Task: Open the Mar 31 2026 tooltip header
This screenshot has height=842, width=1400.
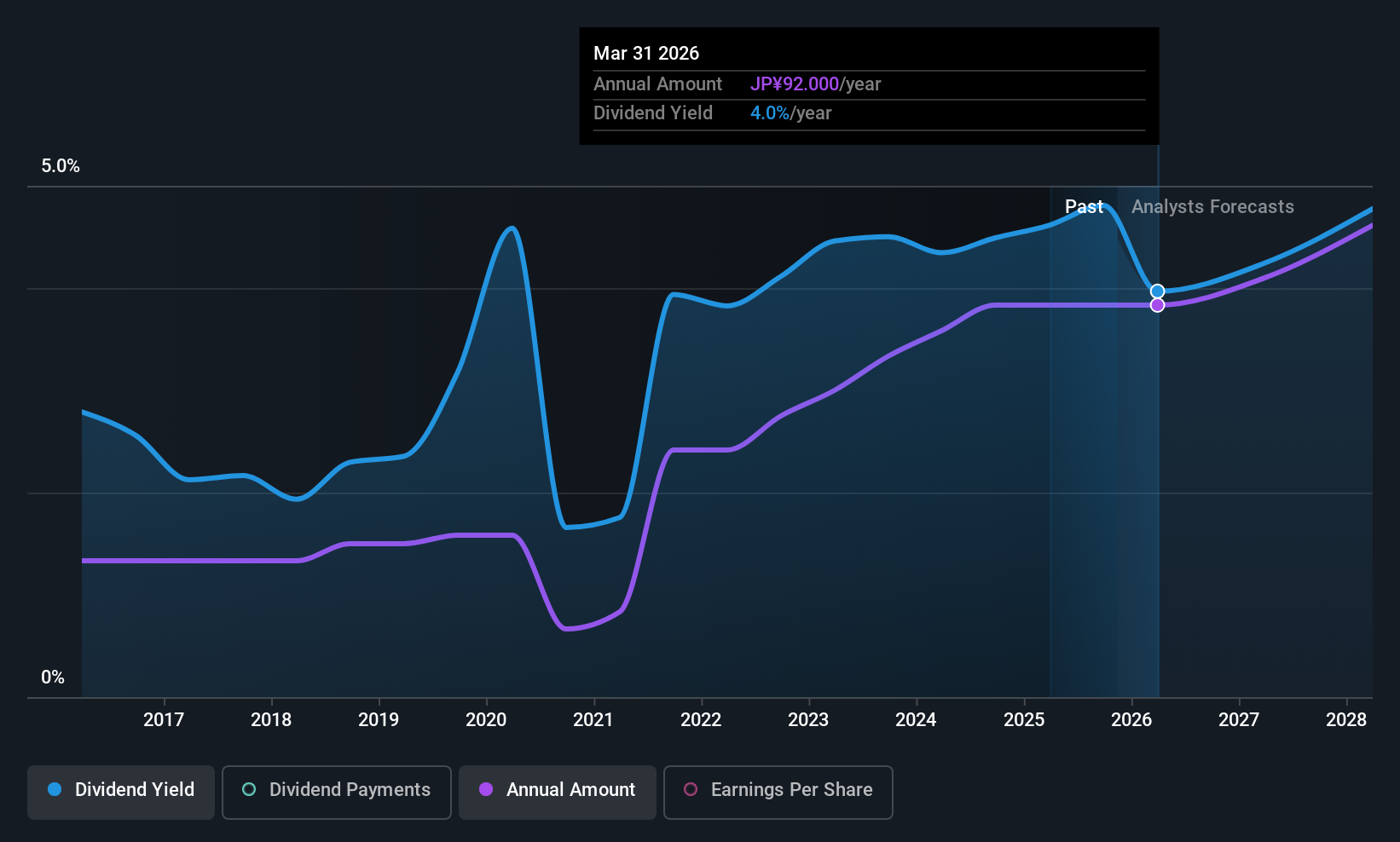Action: pyautogui.click(x=646, y=53)
